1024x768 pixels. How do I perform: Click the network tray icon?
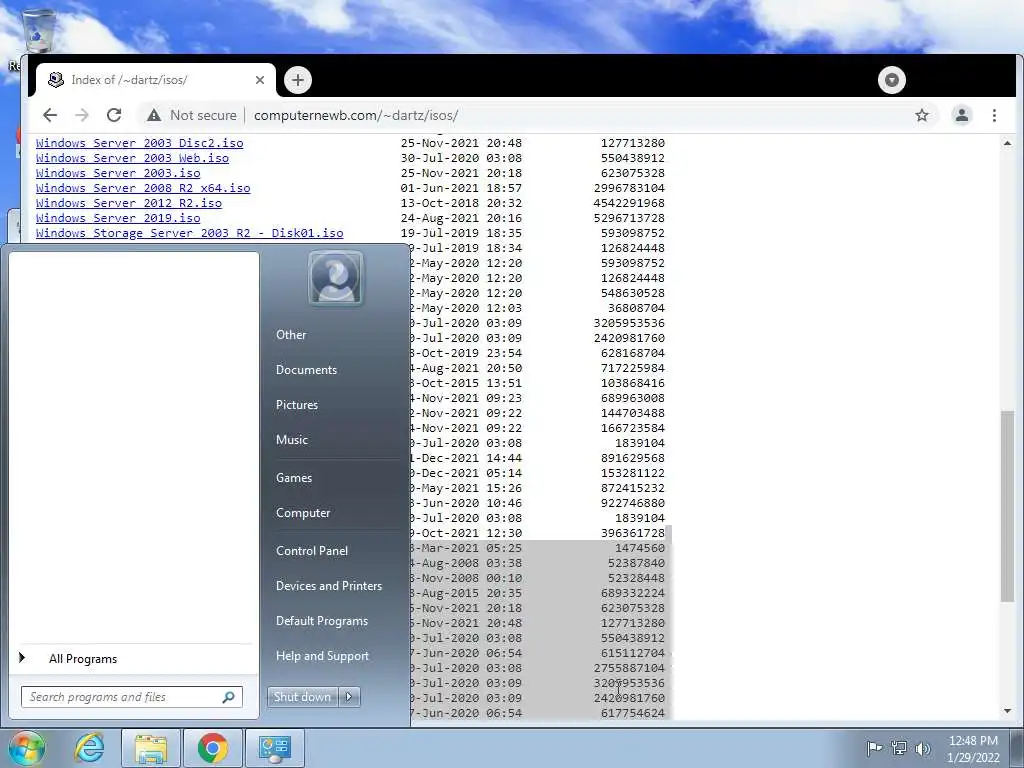click(899, 748)
